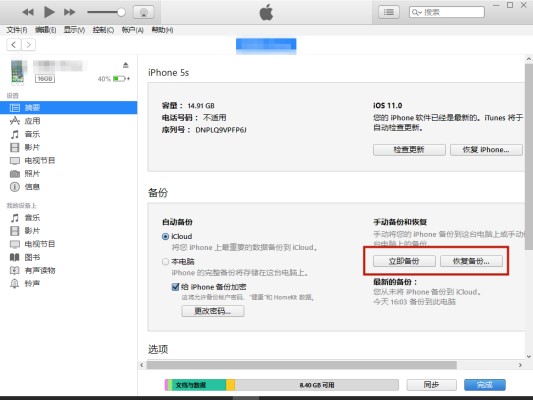Click the vertical scrollbar down arrow
This screenshot has width=533, height=400.
click(x=529, y=356)
